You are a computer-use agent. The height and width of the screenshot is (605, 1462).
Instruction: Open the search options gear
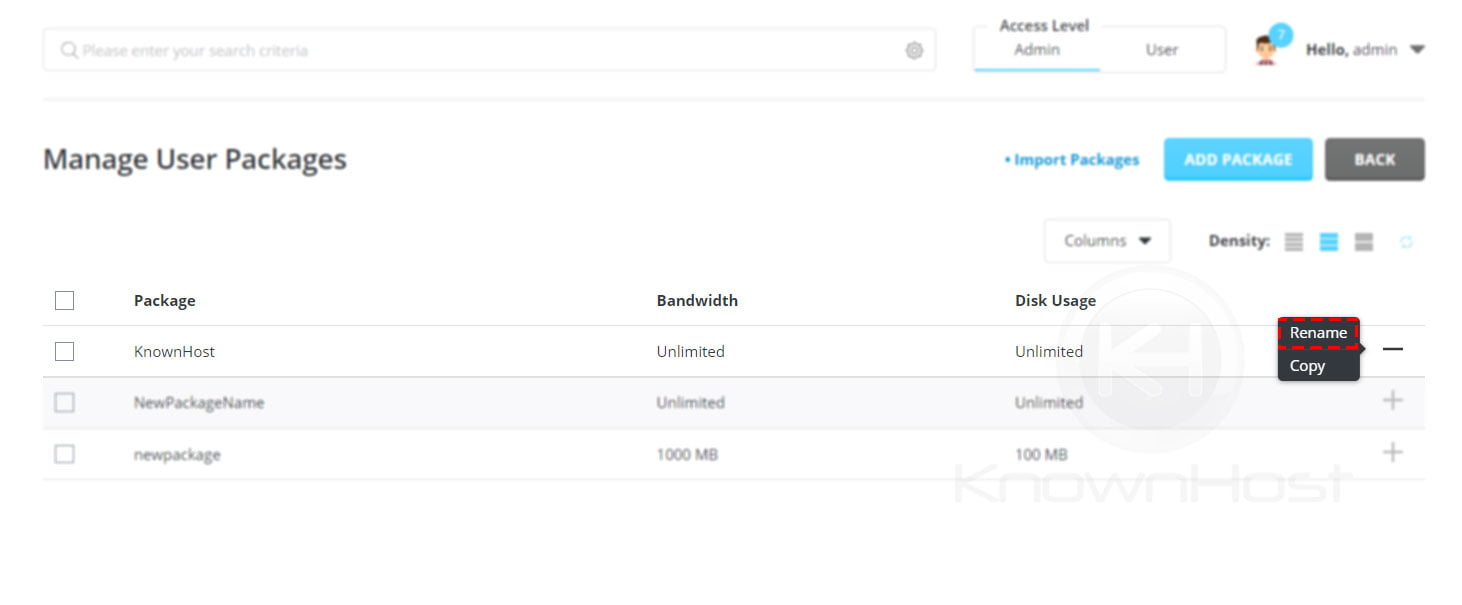[913, 49]
